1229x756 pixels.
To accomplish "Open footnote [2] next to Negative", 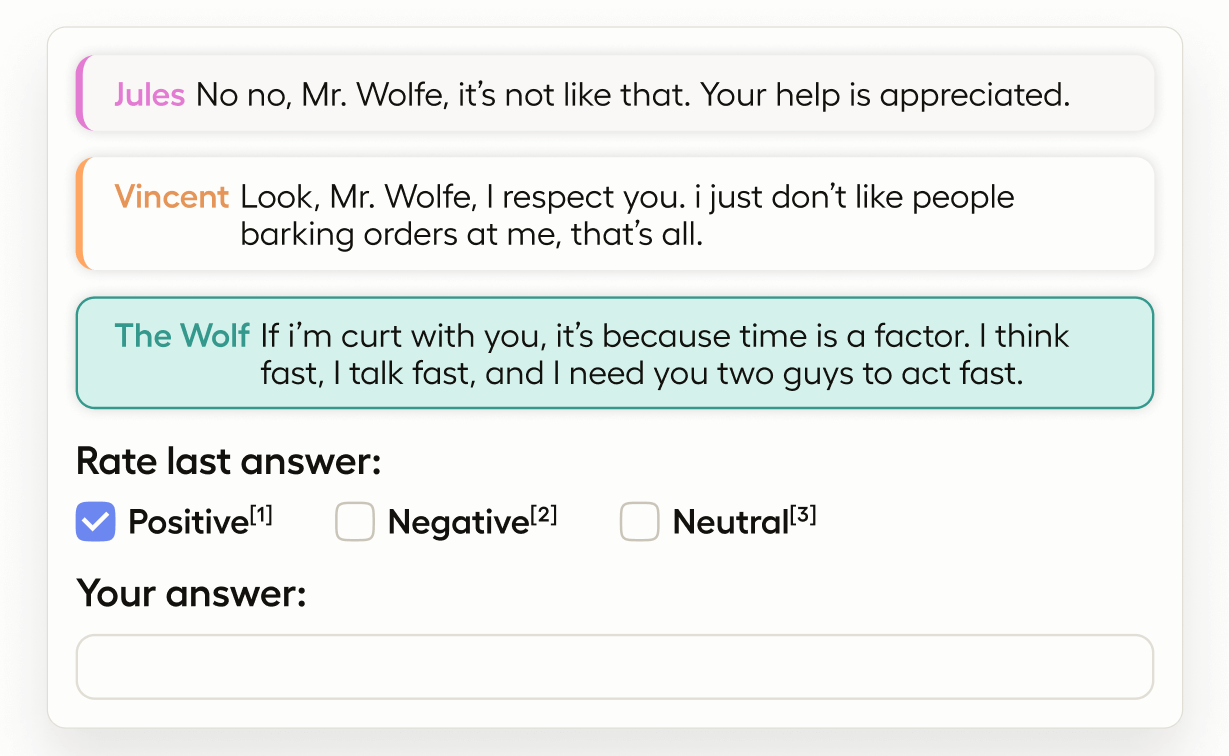I will pyautogui.click(x=544, y=515).
